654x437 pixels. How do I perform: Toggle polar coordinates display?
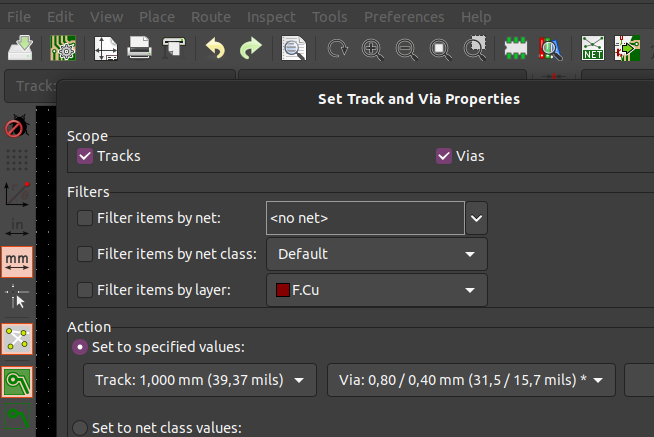(x=17, y=194)
